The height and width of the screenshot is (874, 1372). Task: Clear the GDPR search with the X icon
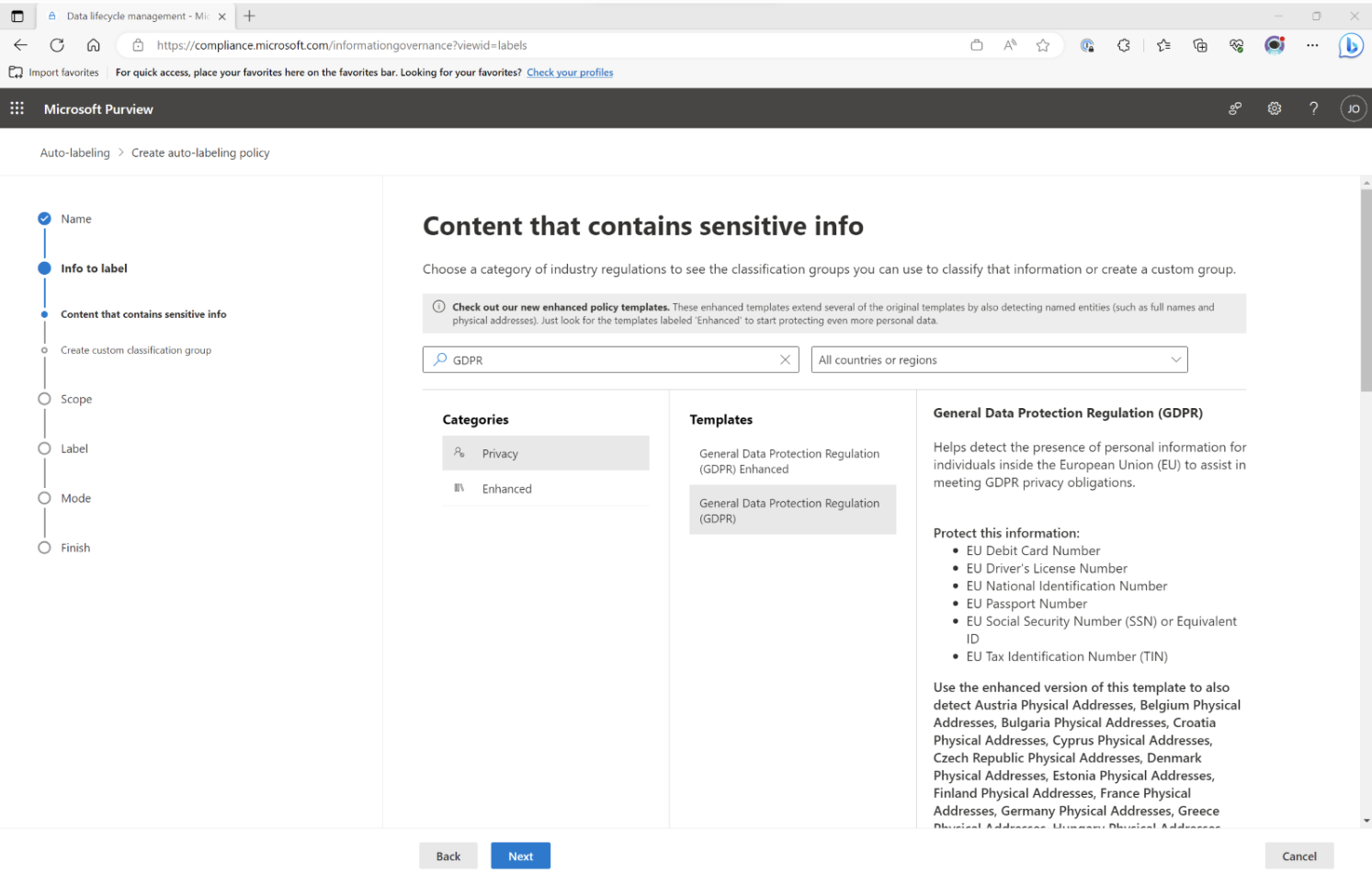pyautogui.click(x=785, y=360)
